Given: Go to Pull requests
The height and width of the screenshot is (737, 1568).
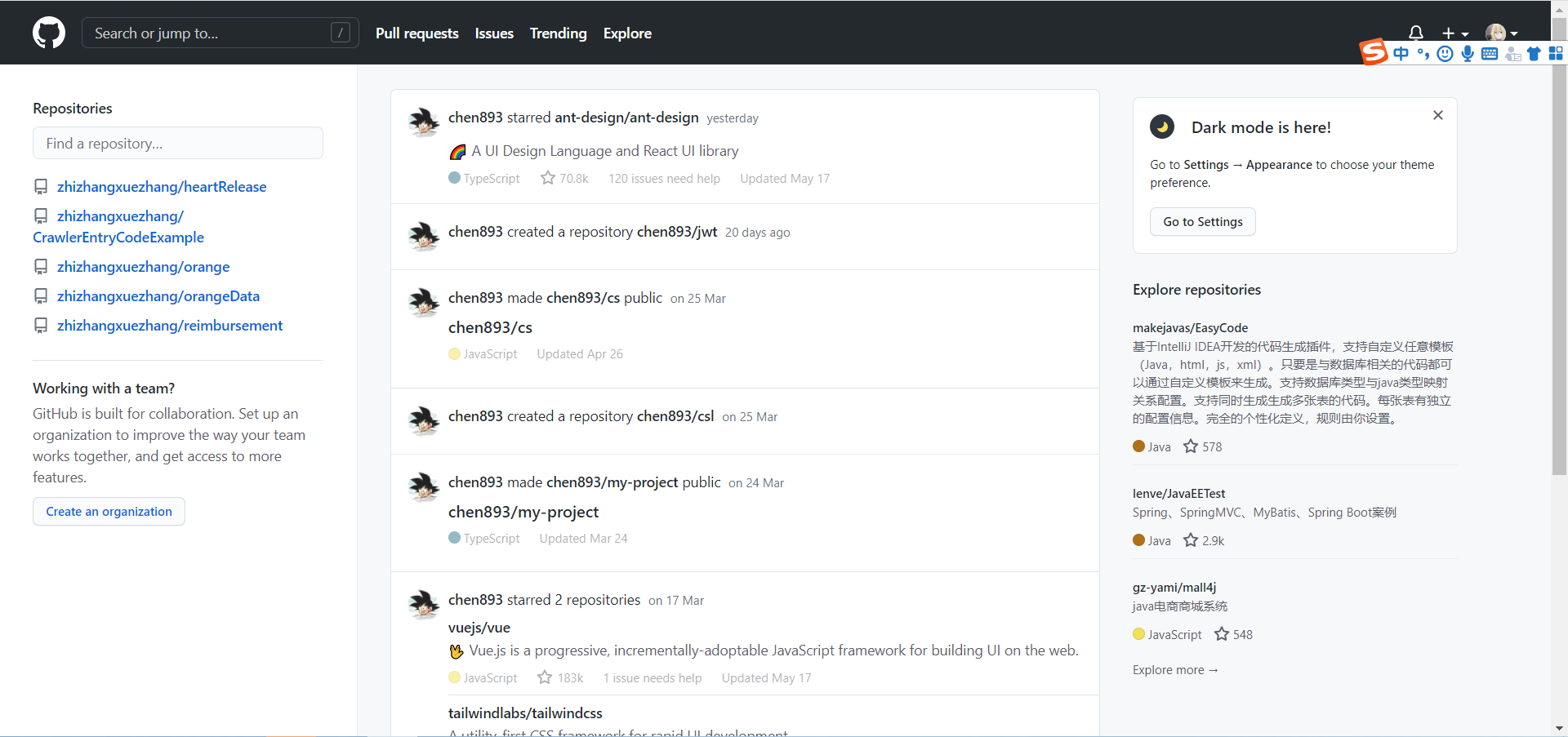Looking at the screenshot, I should (416, 33).
